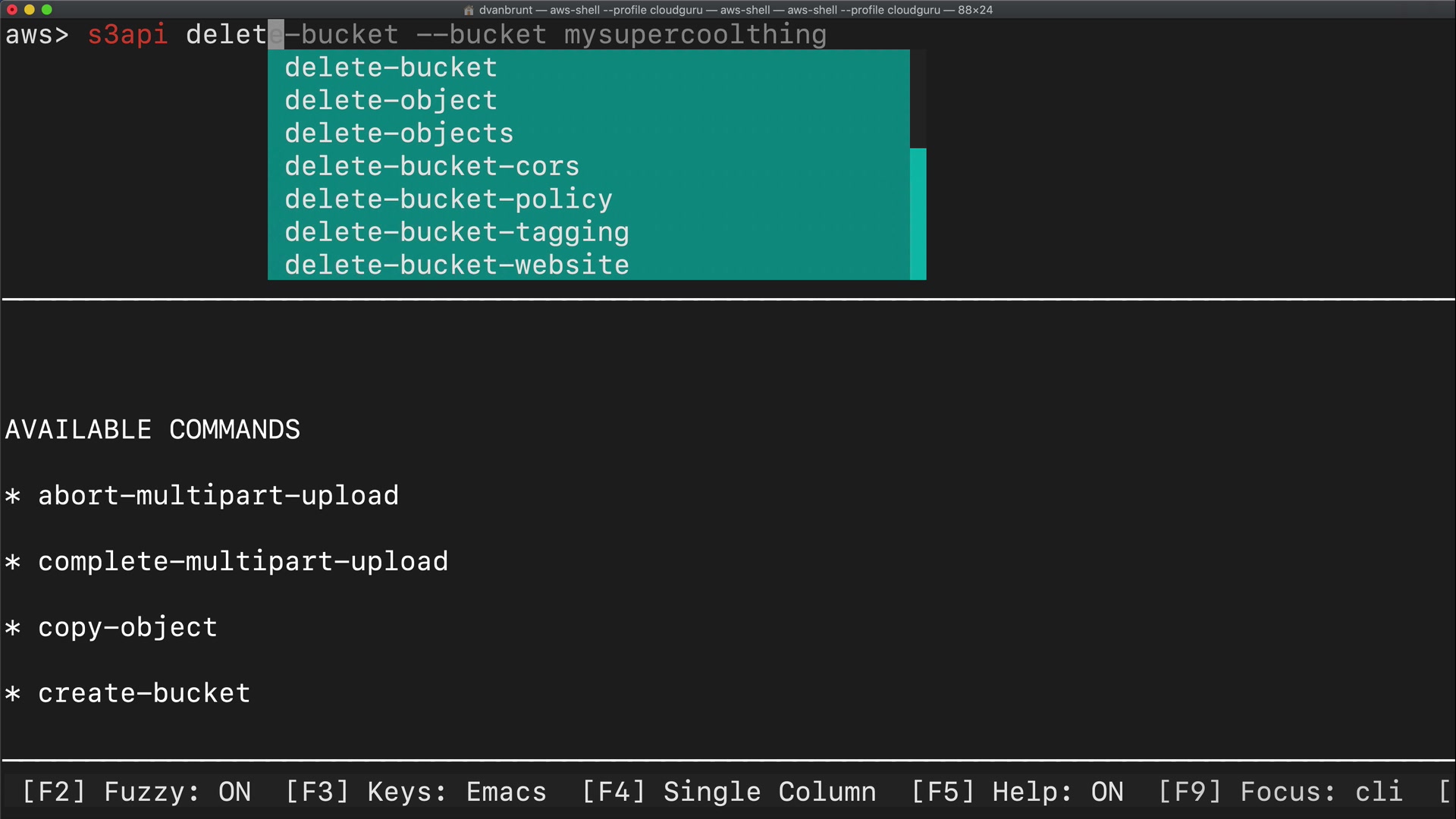The width and height of the screenshot is (1456, 819).
Task: Change the F4 Single Column layout option
Action: coord(729,792)
